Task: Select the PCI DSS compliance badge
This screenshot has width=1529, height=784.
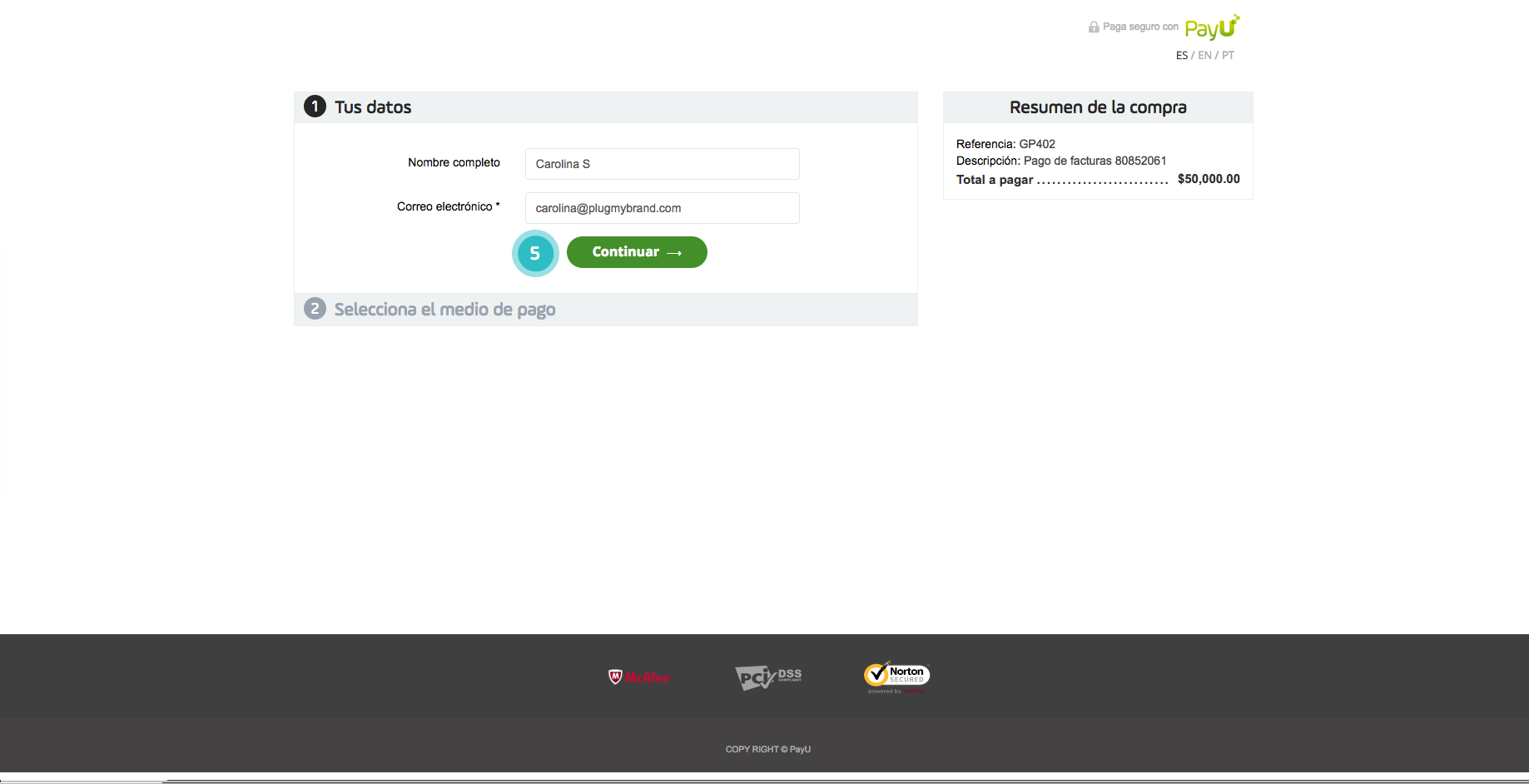Action: click(767, 677)
